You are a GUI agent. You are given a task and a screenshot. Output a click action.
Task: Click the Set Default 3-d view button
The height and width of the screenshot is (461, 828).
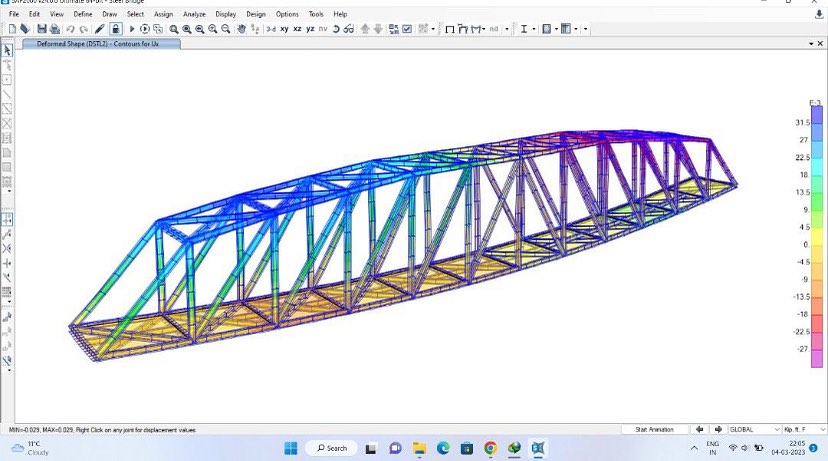click(x=270, y=29)
